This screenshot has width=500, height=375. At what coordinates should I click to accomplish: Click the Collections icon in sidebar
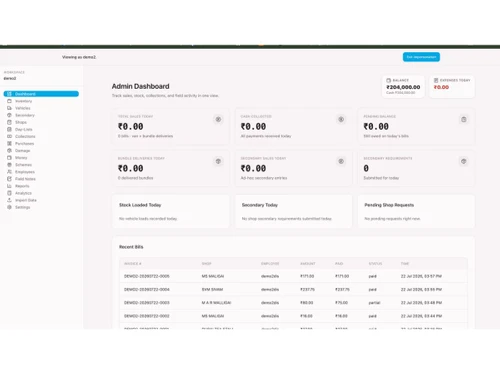9,136
